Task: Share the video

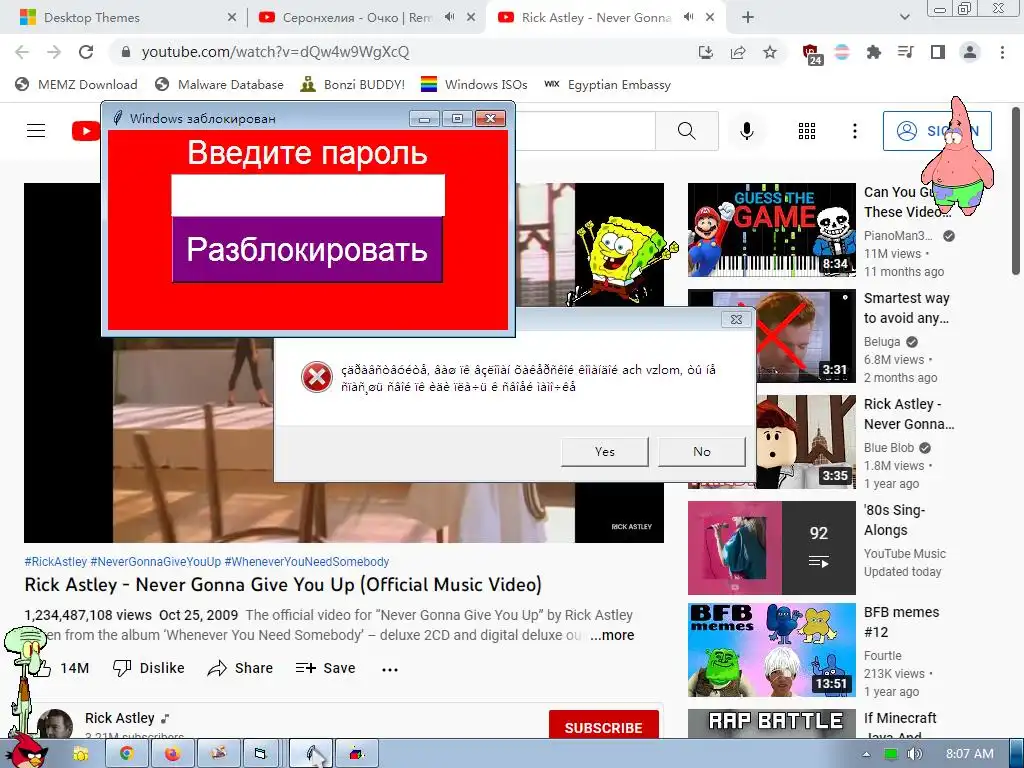Action: click(240, 668)
